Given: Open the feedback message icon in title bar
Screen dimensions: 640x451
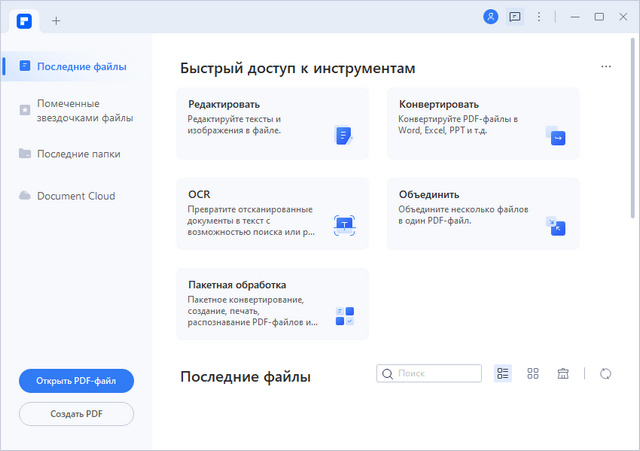Looking at the screenshot, I should click(x=515, y=17).
